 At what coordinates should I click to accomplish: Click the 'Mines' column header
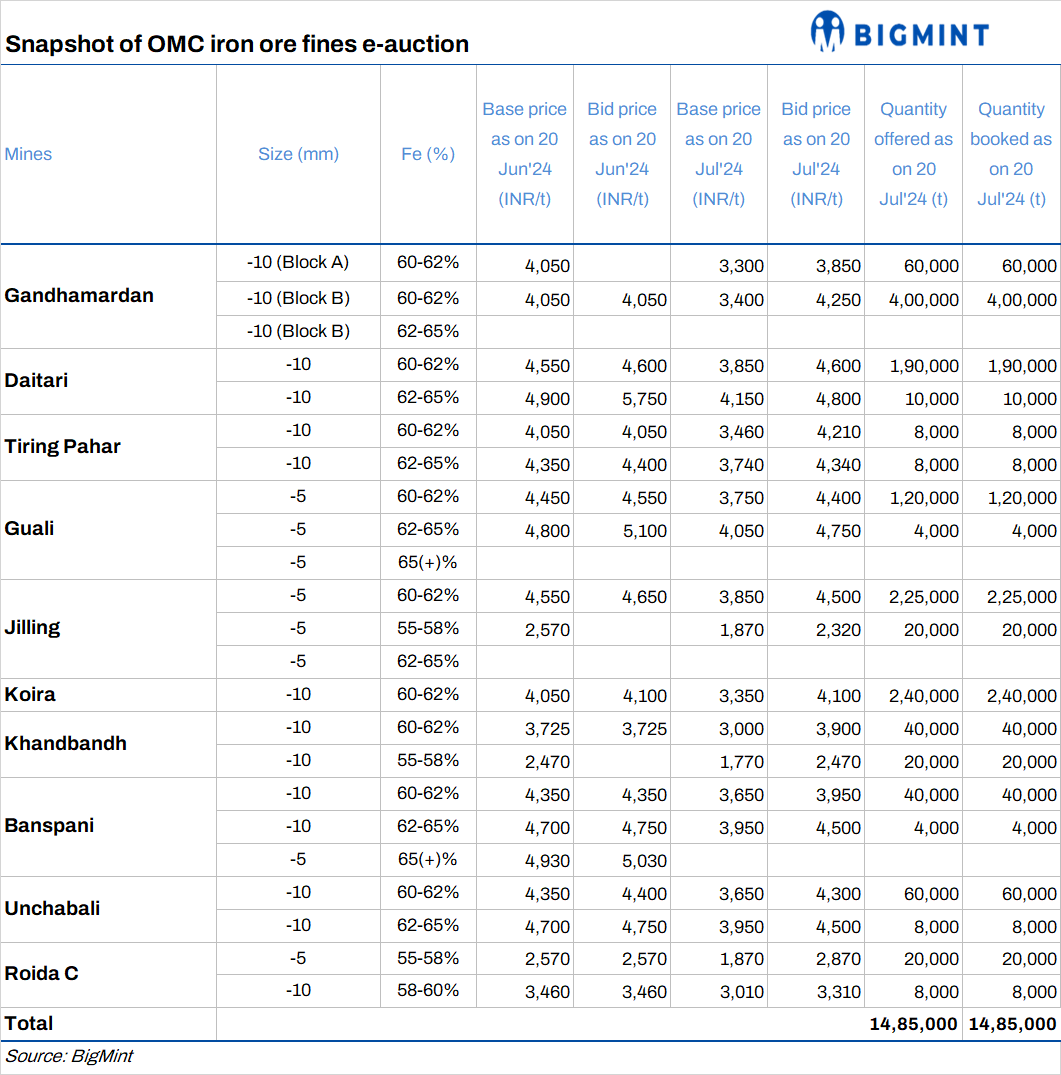(28, 154)
